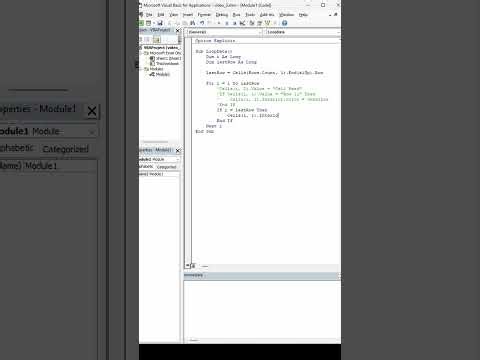Open the Window menu

point(286,15)
